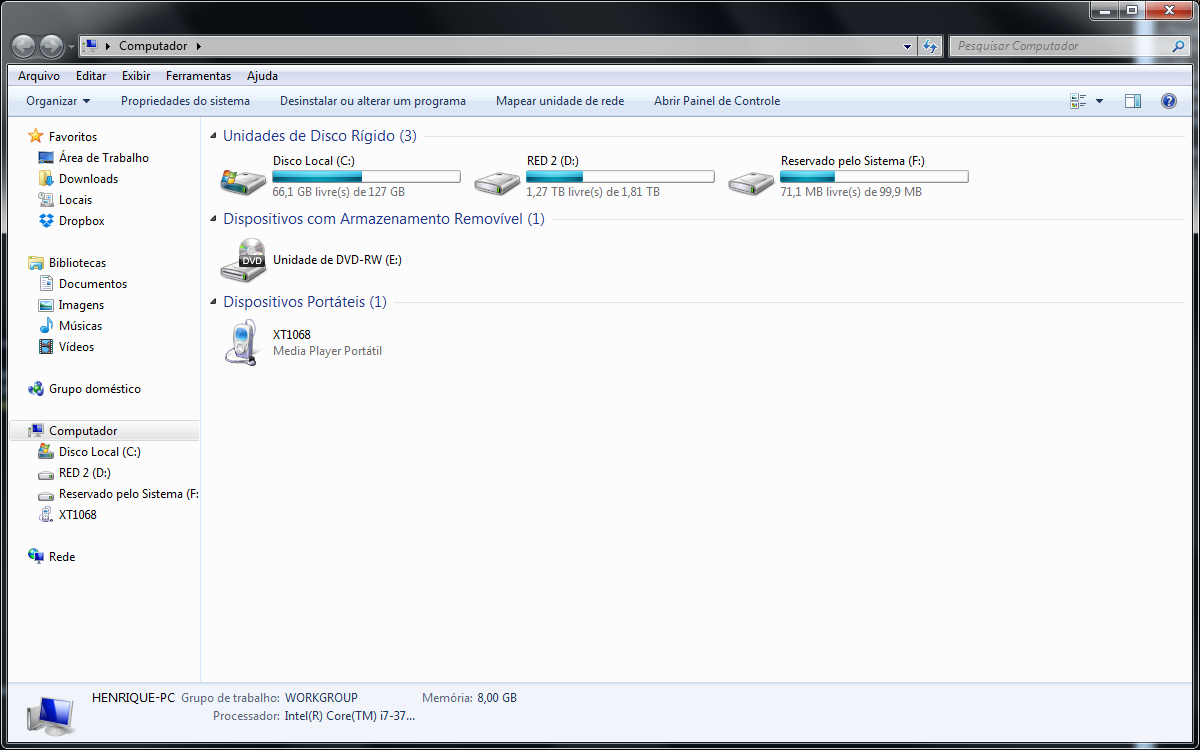Open the Editar menu

click(91, 76)
